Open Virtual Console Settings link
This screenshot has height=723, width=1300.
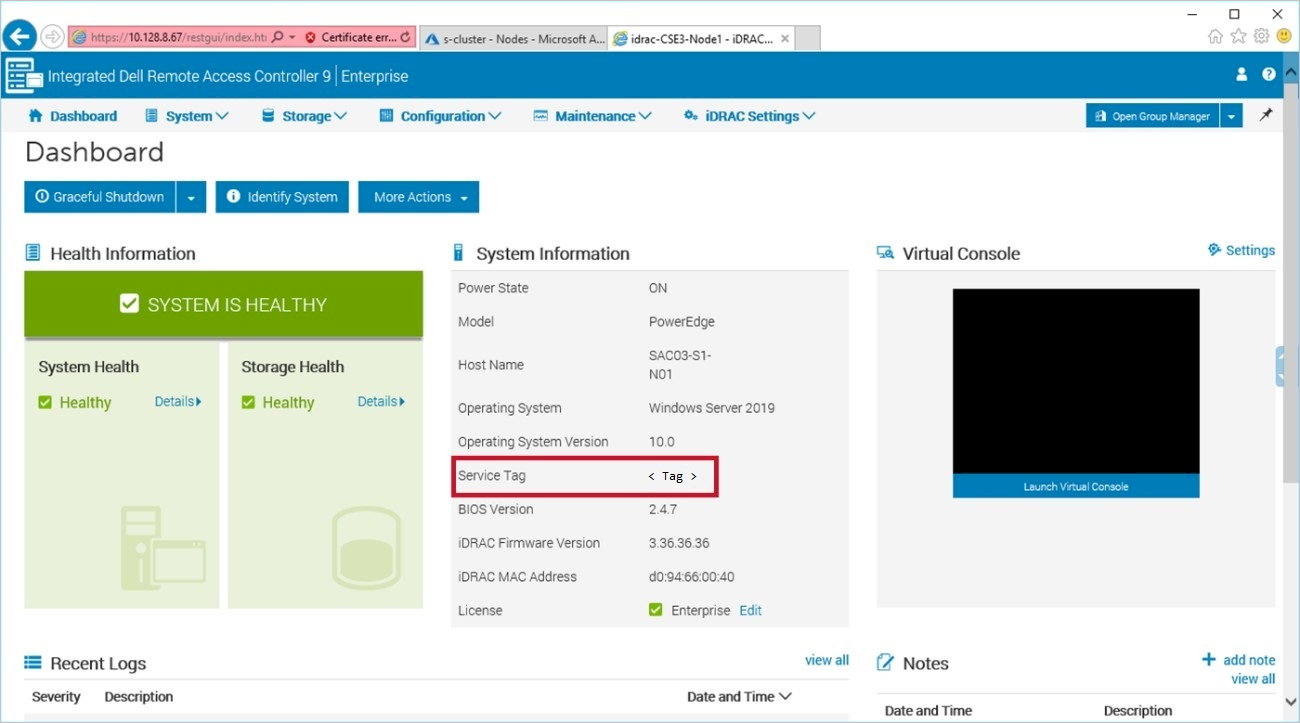tap(1241, 250)
